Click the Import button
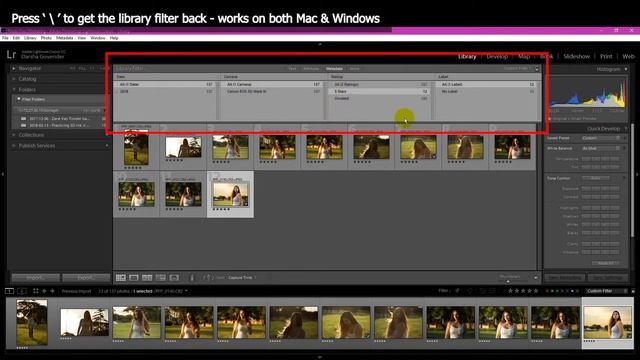 (36, 278)
